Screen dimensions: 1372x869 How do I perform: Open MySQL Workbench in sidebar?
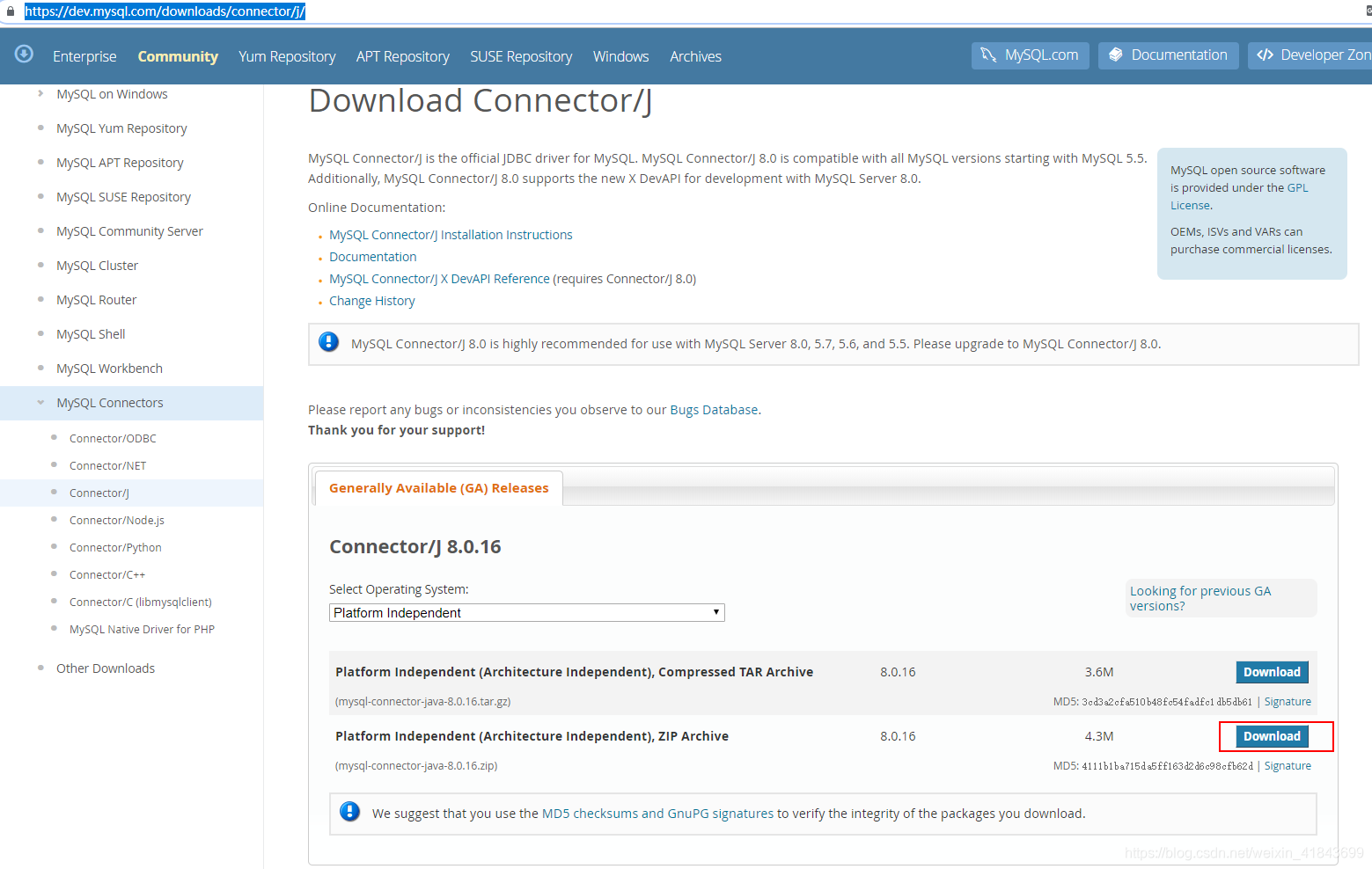[x=109, y=369]
